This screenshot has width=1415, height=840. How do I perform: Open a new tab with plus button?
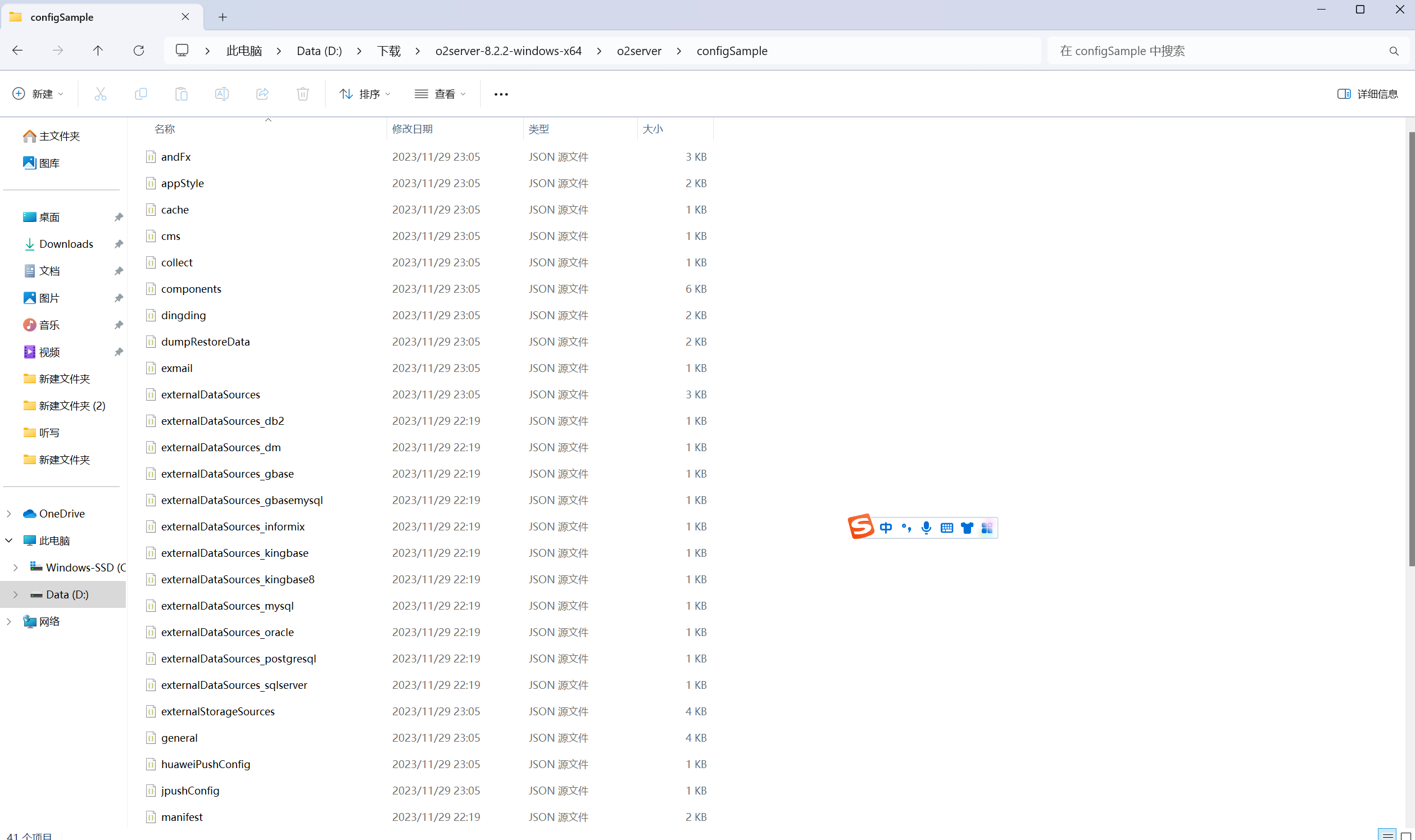coord(223,17)
